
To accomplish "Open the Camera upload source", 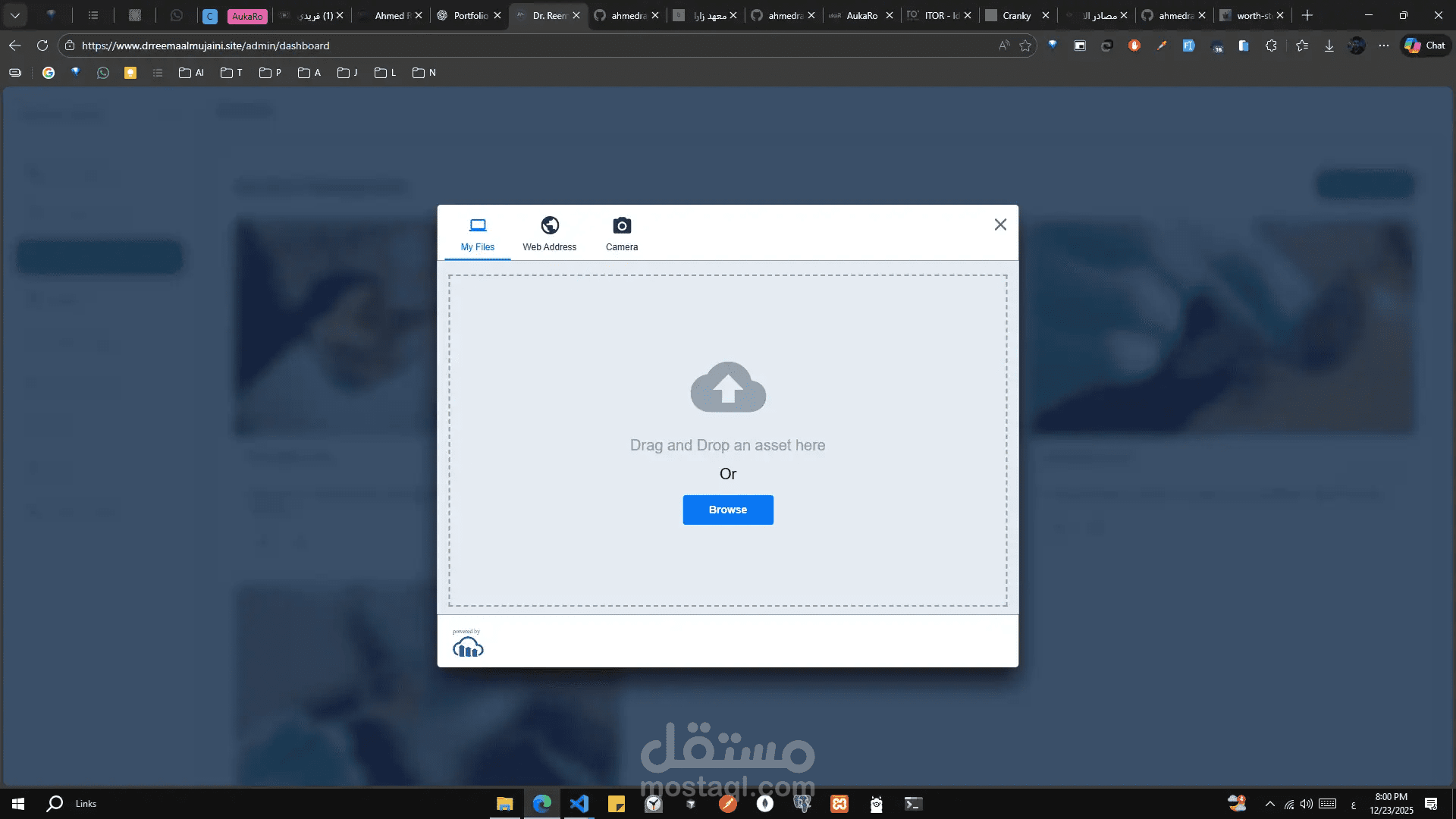I will click(621, 234).
